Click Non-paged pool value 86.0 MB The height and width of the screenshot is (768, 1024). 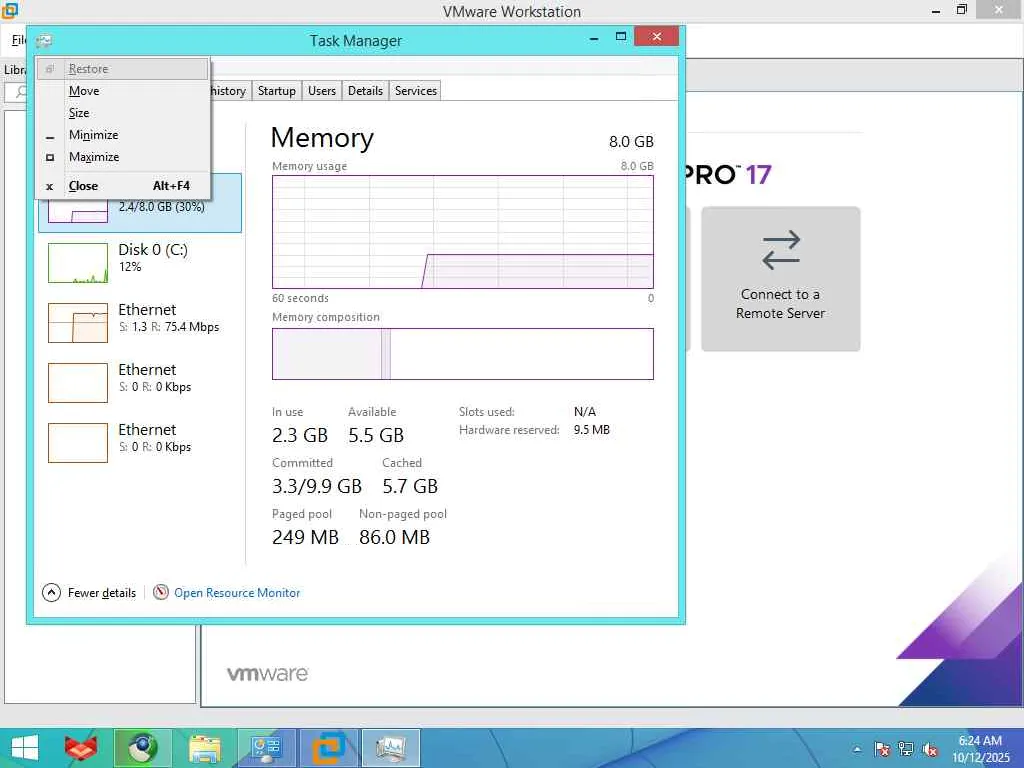pos(394,537)
